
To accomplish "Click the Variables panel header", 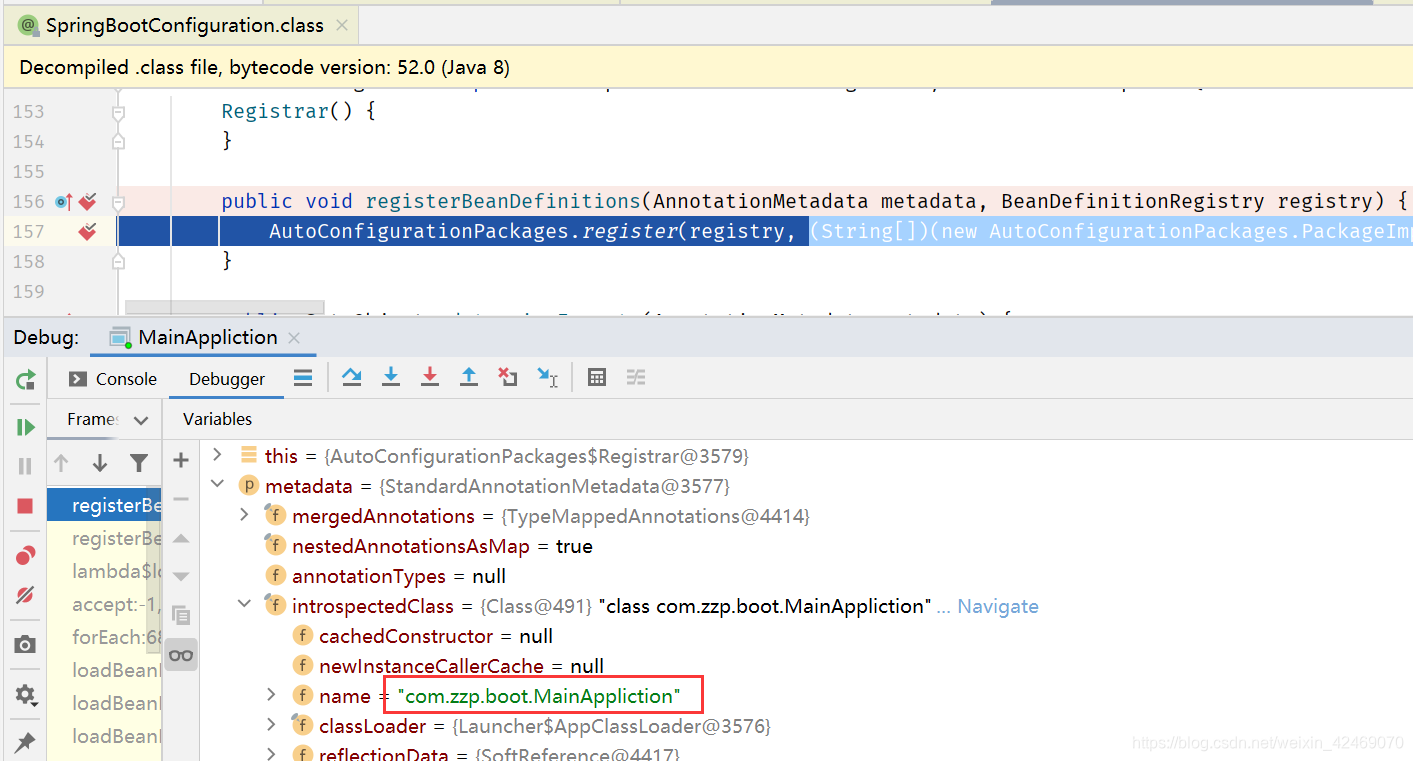I will [x=217, y=419].
